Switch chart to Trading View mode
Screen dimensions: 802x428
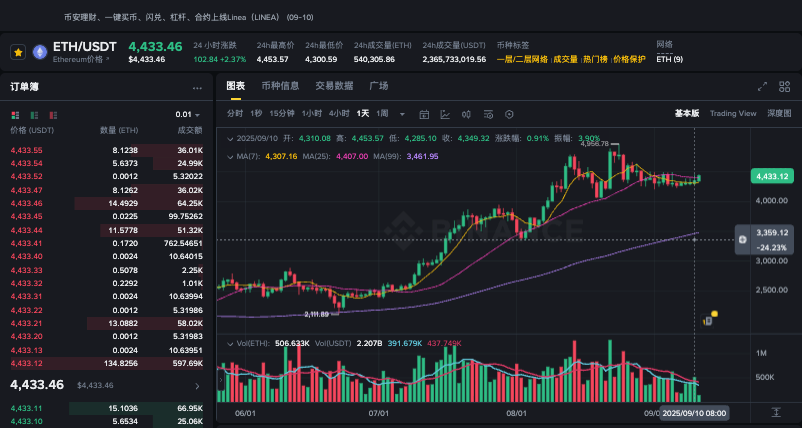pyautogui.click(x=733, y=114)
